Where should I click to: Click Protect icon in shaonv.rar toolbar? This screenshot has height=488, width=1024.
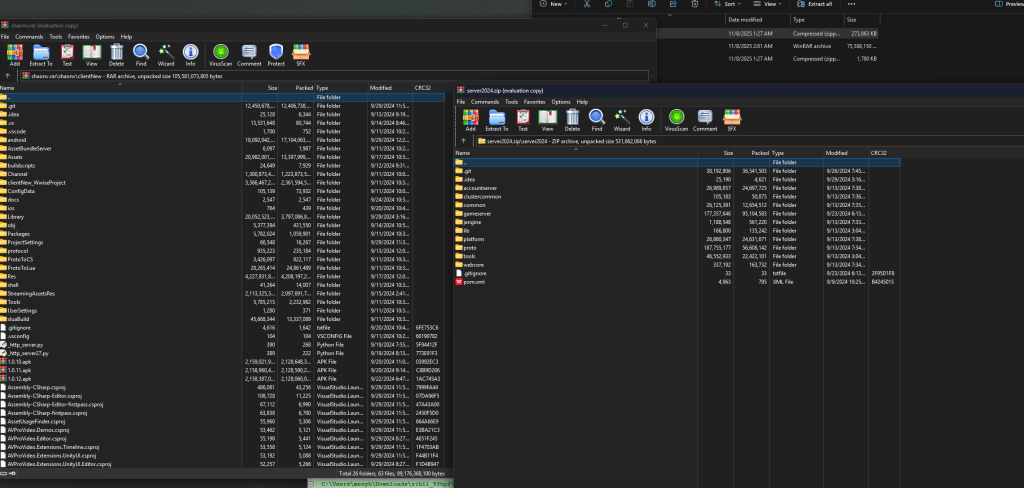276,53
